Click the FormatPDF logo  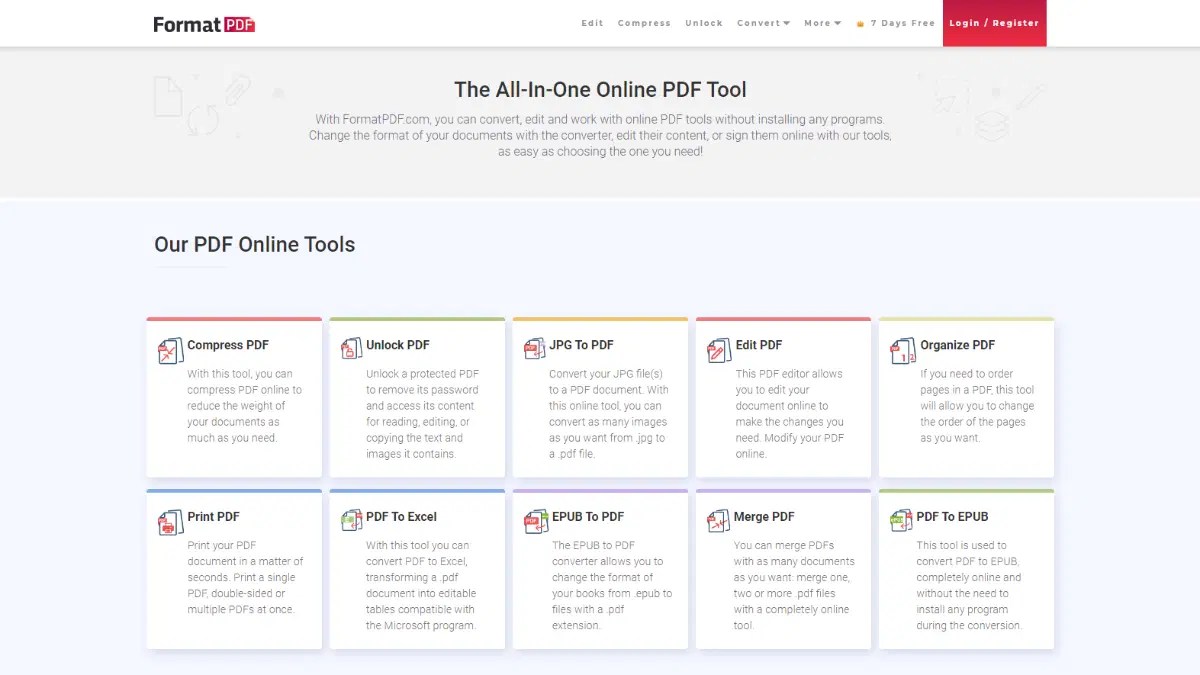(203, 23)
